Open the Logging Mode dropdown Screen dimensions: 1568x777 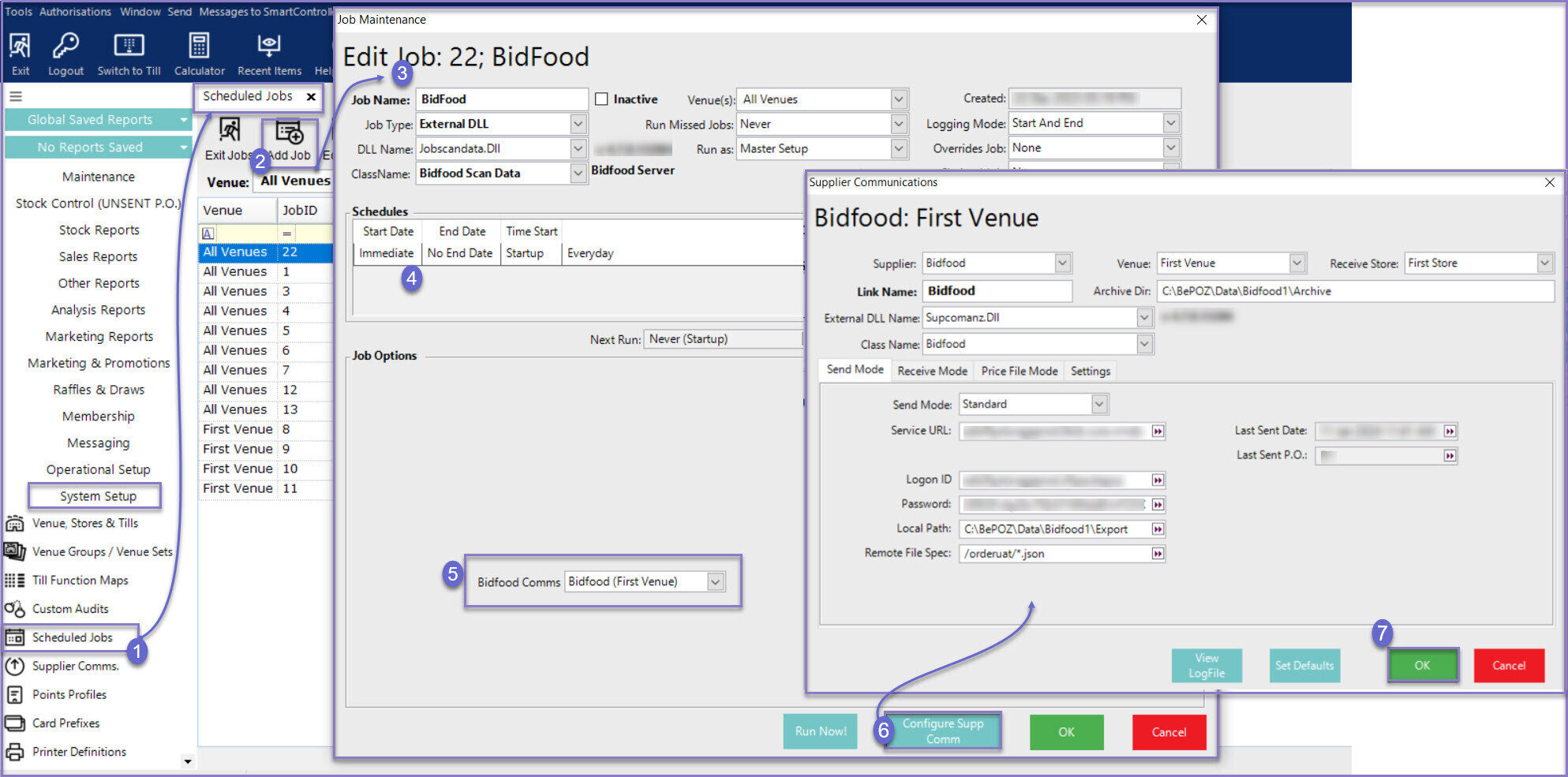1171,123
